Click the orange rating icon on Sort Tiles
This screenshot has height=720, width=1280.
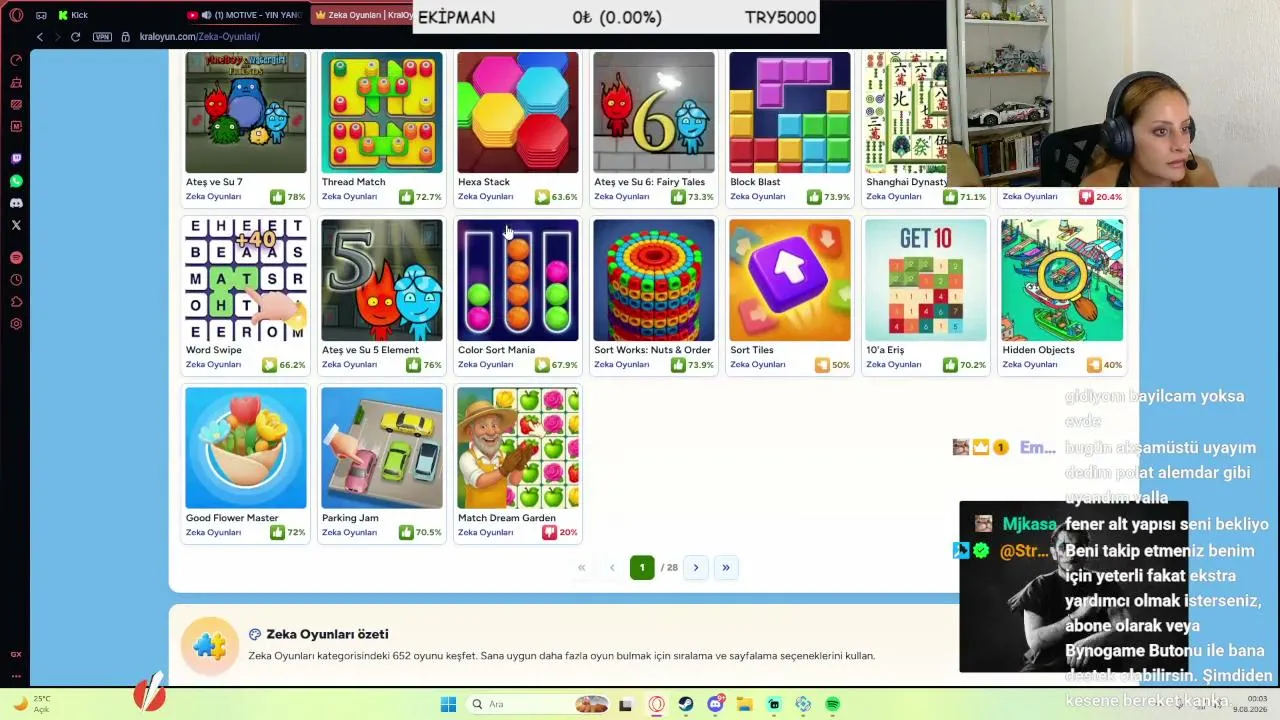822,365
